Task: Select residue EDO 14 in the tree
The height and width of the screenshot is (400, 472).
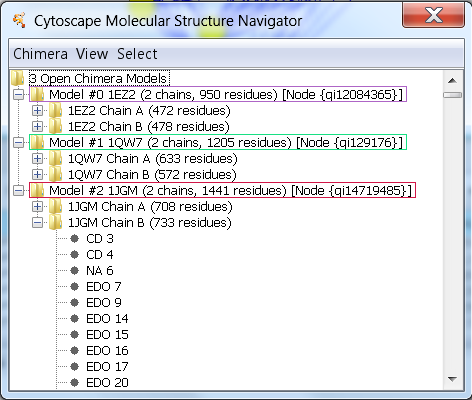Action: pyautogui.click(x=107, y=319)
